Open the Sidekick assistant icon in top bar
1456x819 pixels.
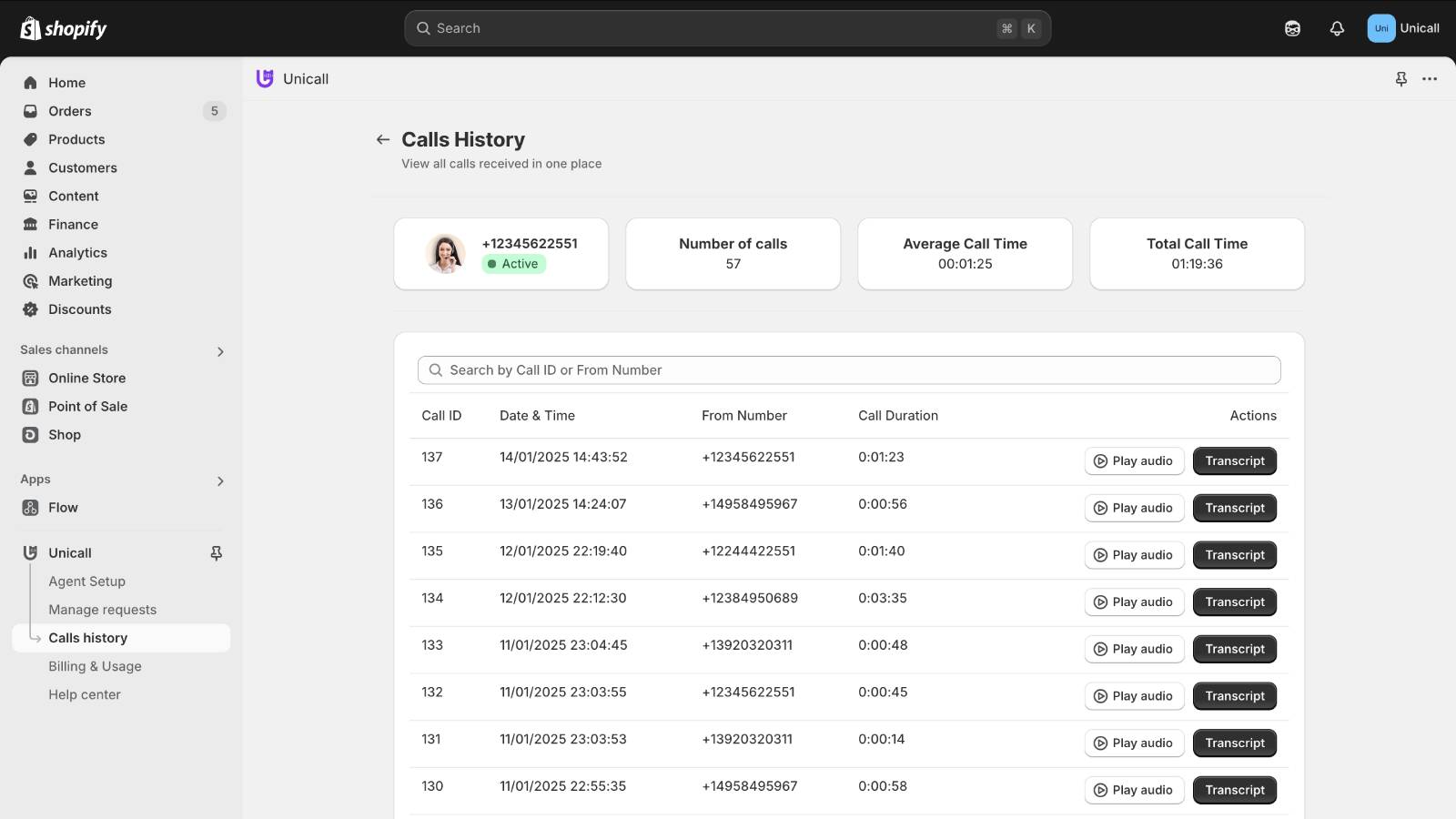(x=1292, y=28)
